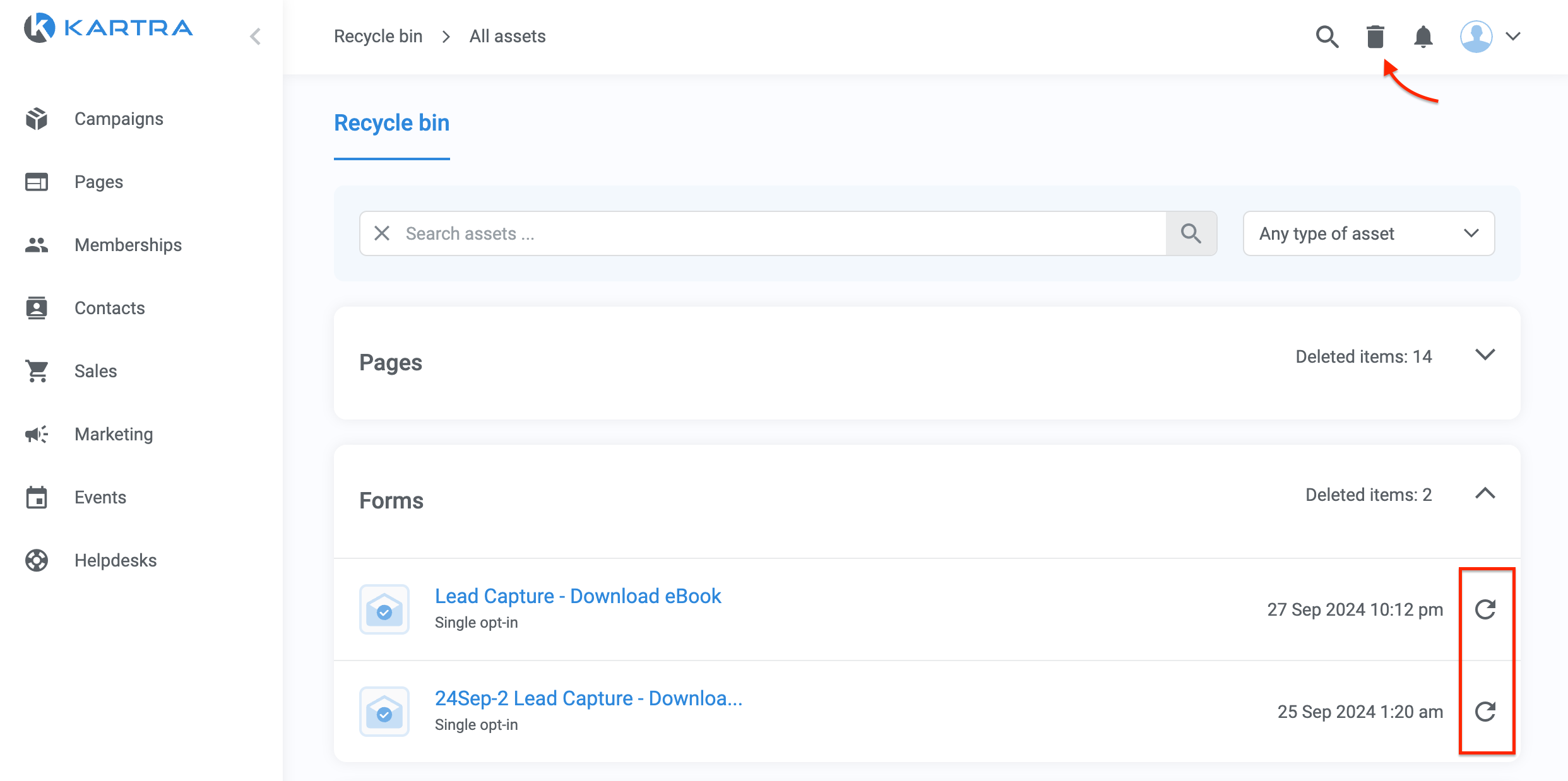
Task: Open the Any type of asset dropdown
Action: coord(1369,233)
